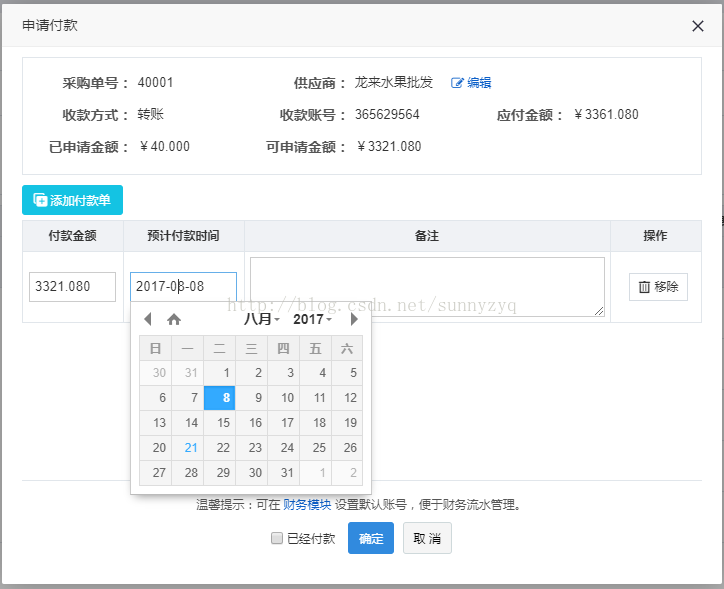Pick August 9 in the calendar

click(x=252, y=397)
